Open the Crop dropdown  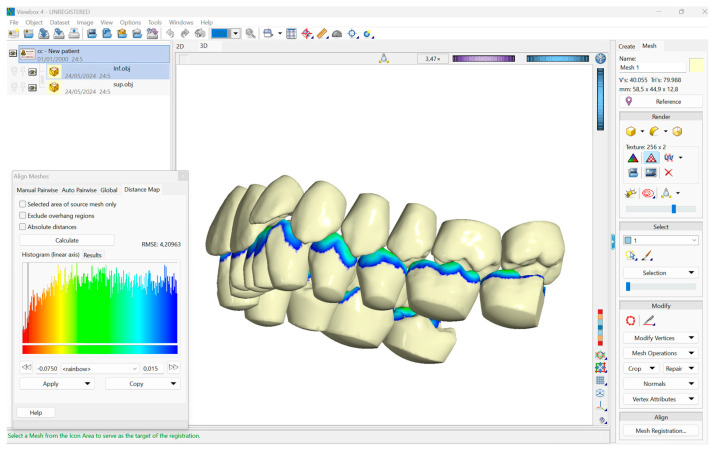[641, 369]
